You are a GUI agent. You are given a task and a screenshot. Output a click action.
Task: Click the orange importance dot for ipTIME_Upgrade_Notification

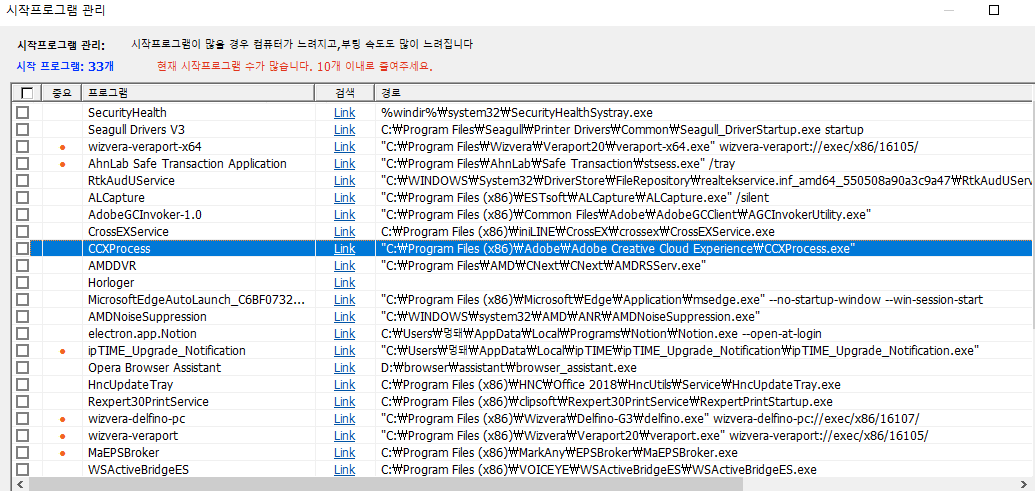coord(62,351)
